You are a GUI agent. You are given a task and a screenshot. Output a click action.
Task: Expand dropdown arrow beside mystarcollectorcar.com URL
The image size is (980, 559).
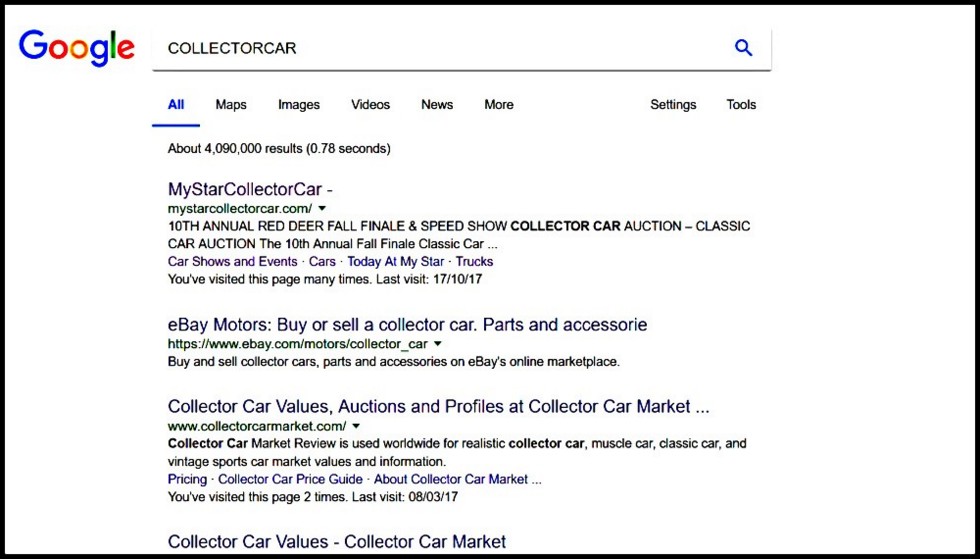coord(322,208)
